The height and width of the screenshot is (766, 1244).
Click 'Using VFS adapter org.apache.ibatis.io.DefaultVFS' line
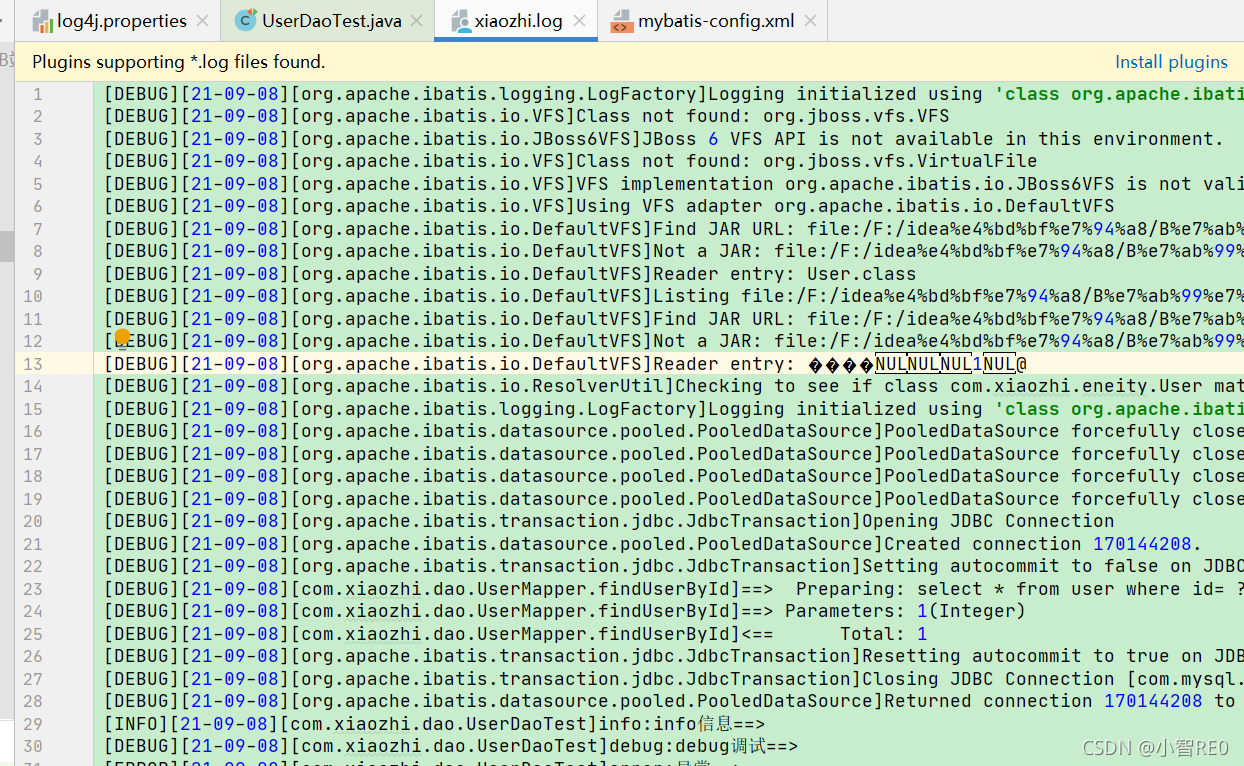click(x=609, y=206)
